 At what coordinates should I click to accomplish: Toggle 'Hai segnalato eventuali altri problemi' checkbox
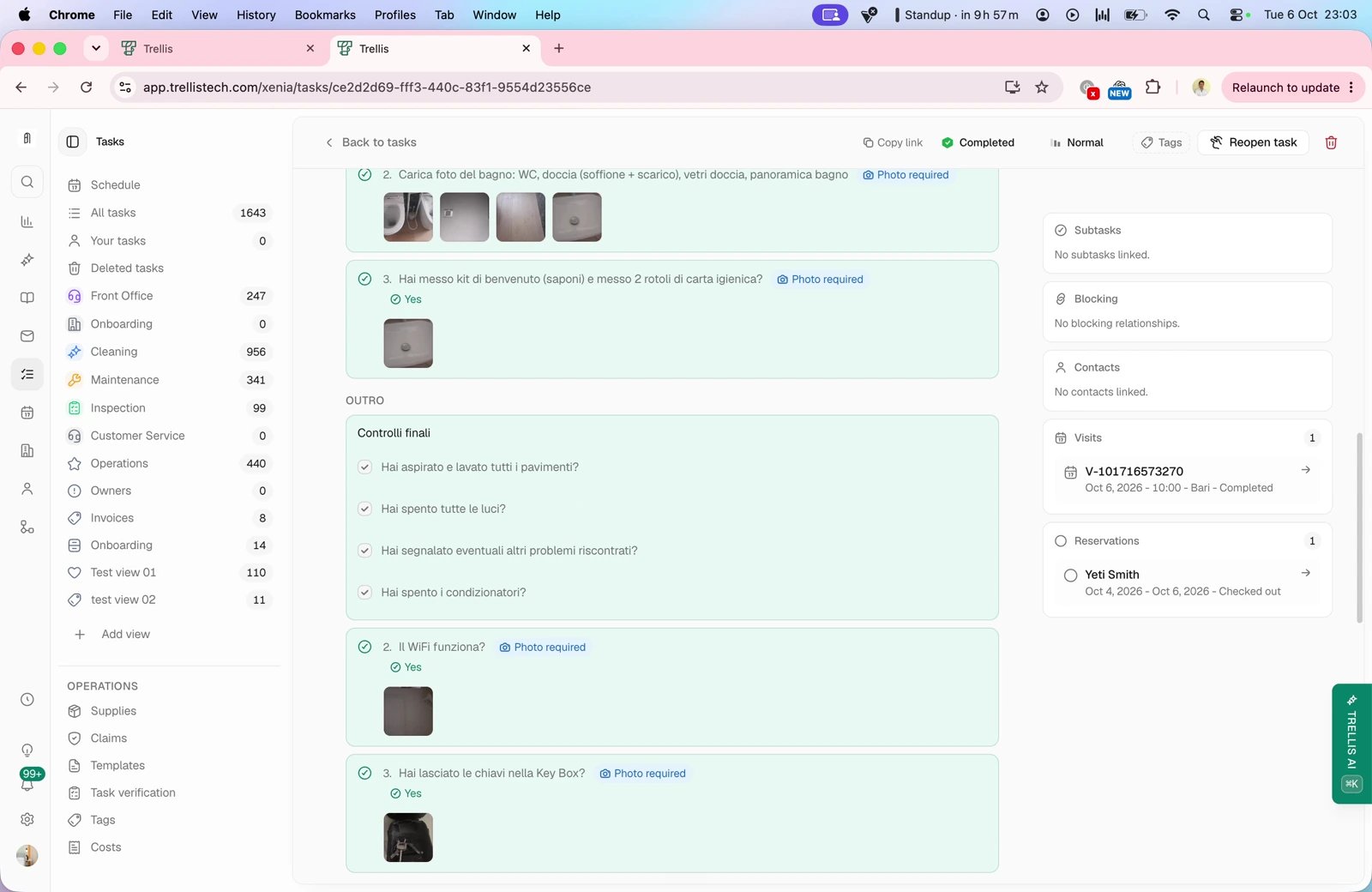click(364, 551)
